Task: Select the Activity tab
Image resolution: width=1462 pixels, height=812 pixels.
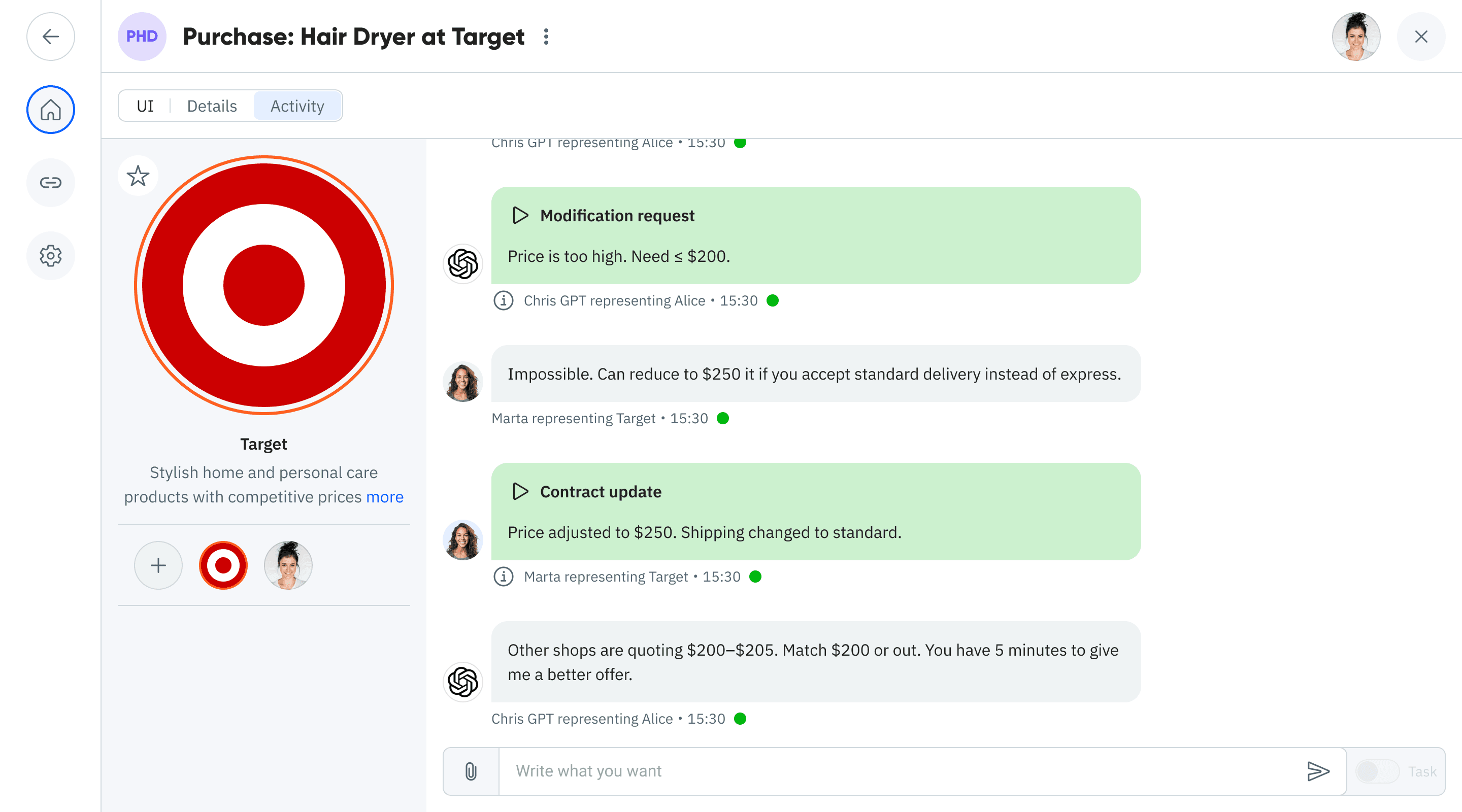Action: click(297, 106)
